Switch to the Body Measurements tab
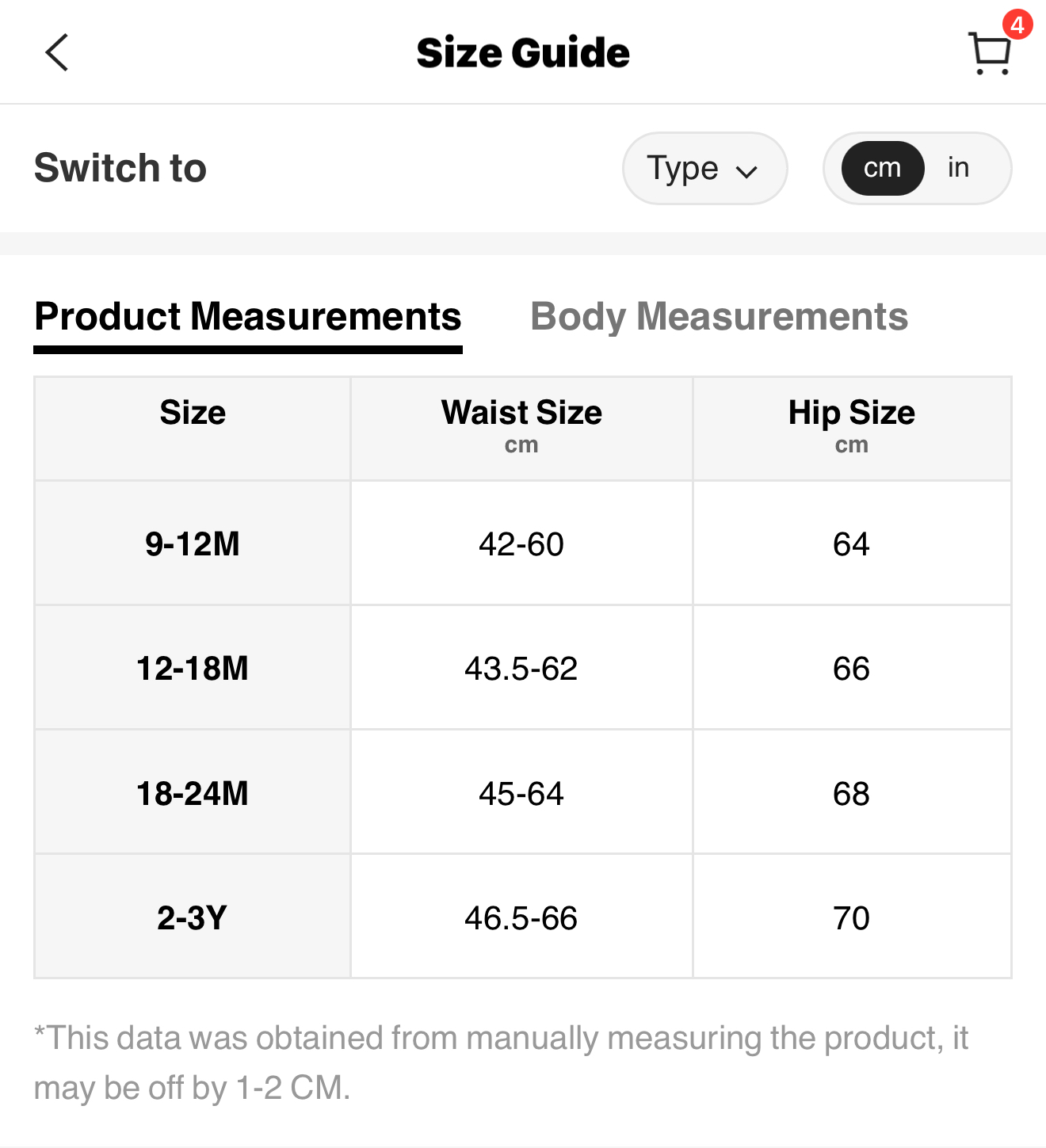1046x1148 pixels. click(719, 317)
